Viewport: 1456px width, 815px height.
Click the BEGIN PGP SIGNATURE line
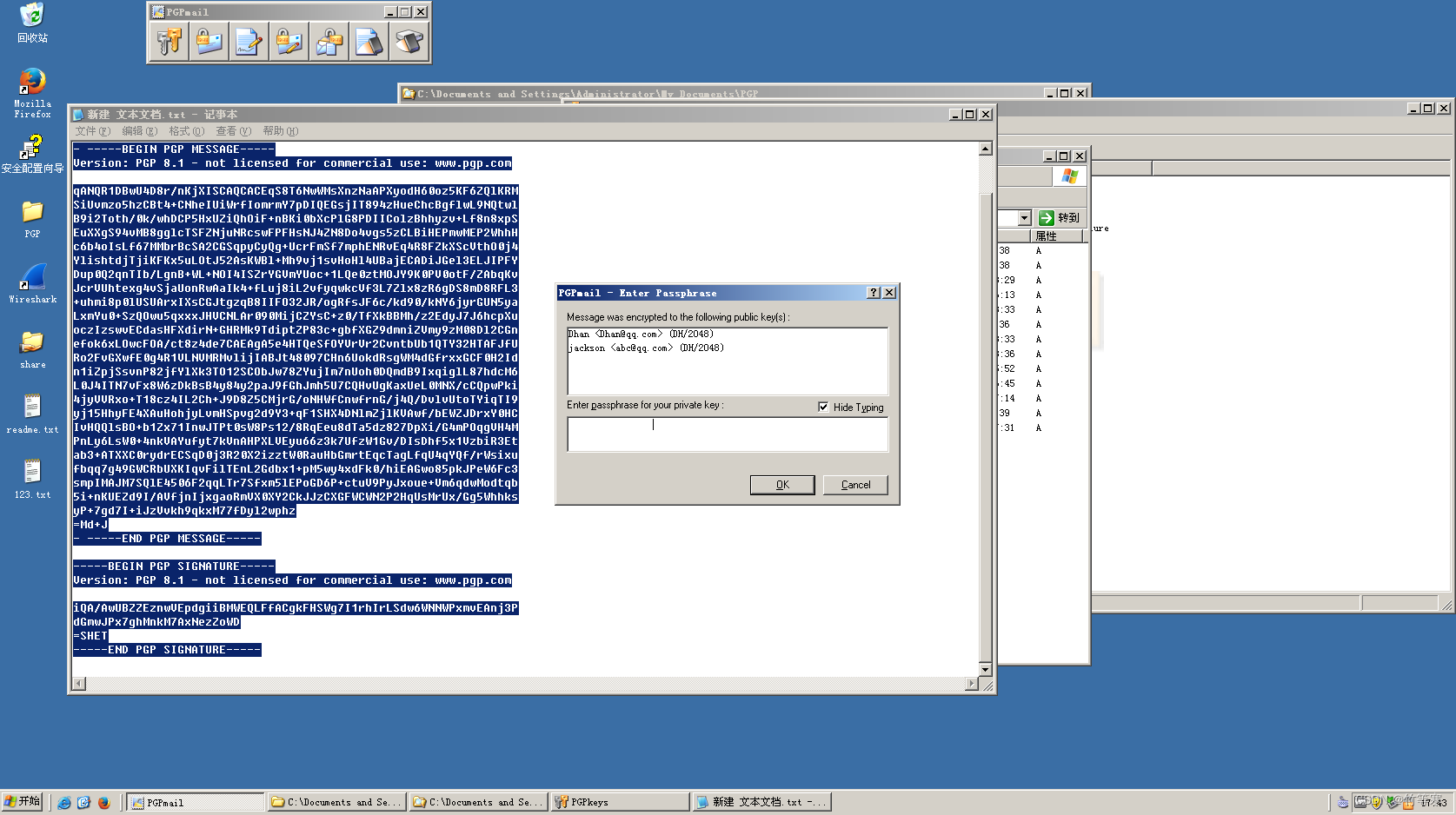(x=174, y=567)
